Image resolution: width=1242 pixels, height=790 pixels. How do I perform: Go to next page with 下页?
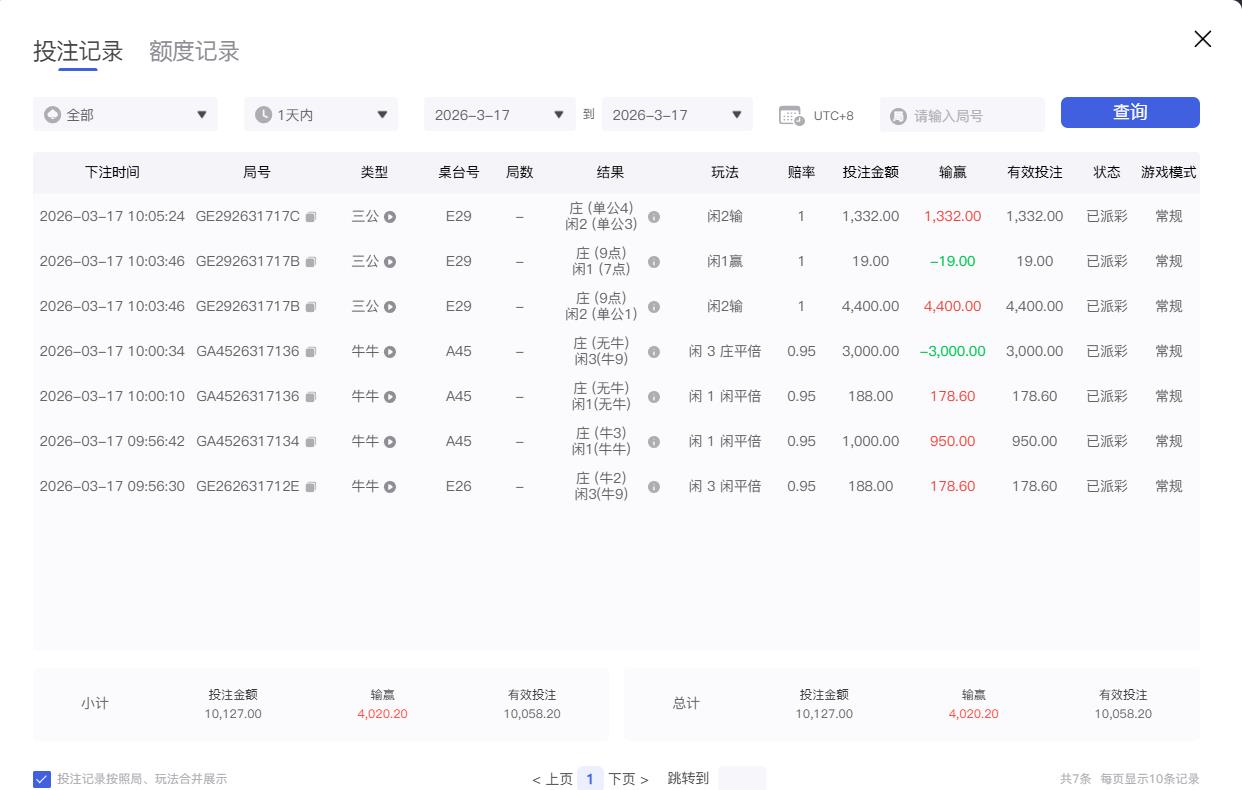pyautogui.click(x=628, y=779)
